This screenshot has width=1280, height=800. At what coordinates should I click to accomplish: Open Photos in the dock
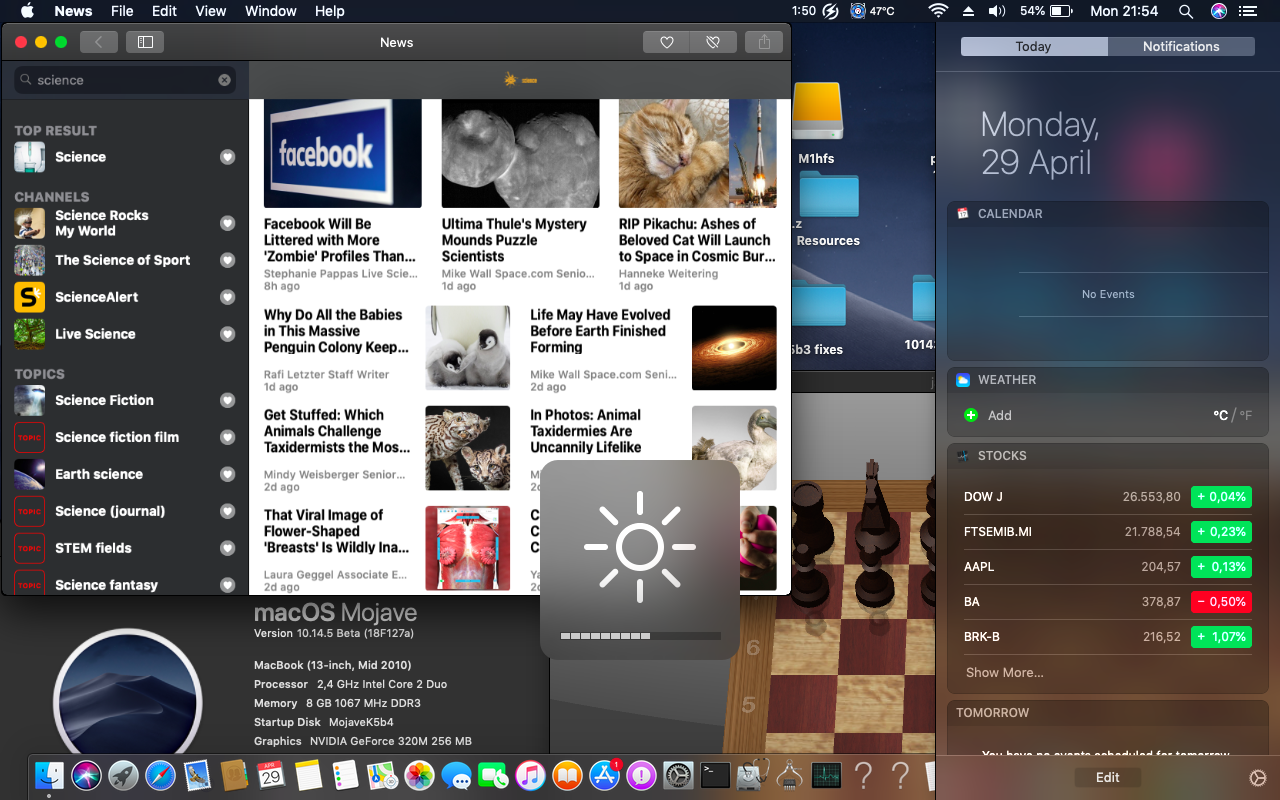419,775
